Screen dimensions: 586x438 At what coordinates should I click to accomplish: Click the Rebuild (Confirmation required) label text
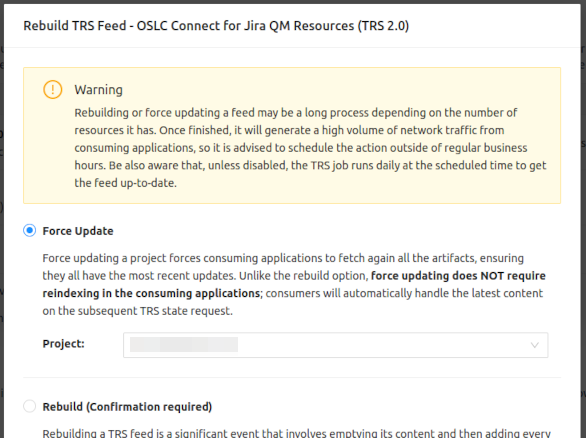coord(127,407)
